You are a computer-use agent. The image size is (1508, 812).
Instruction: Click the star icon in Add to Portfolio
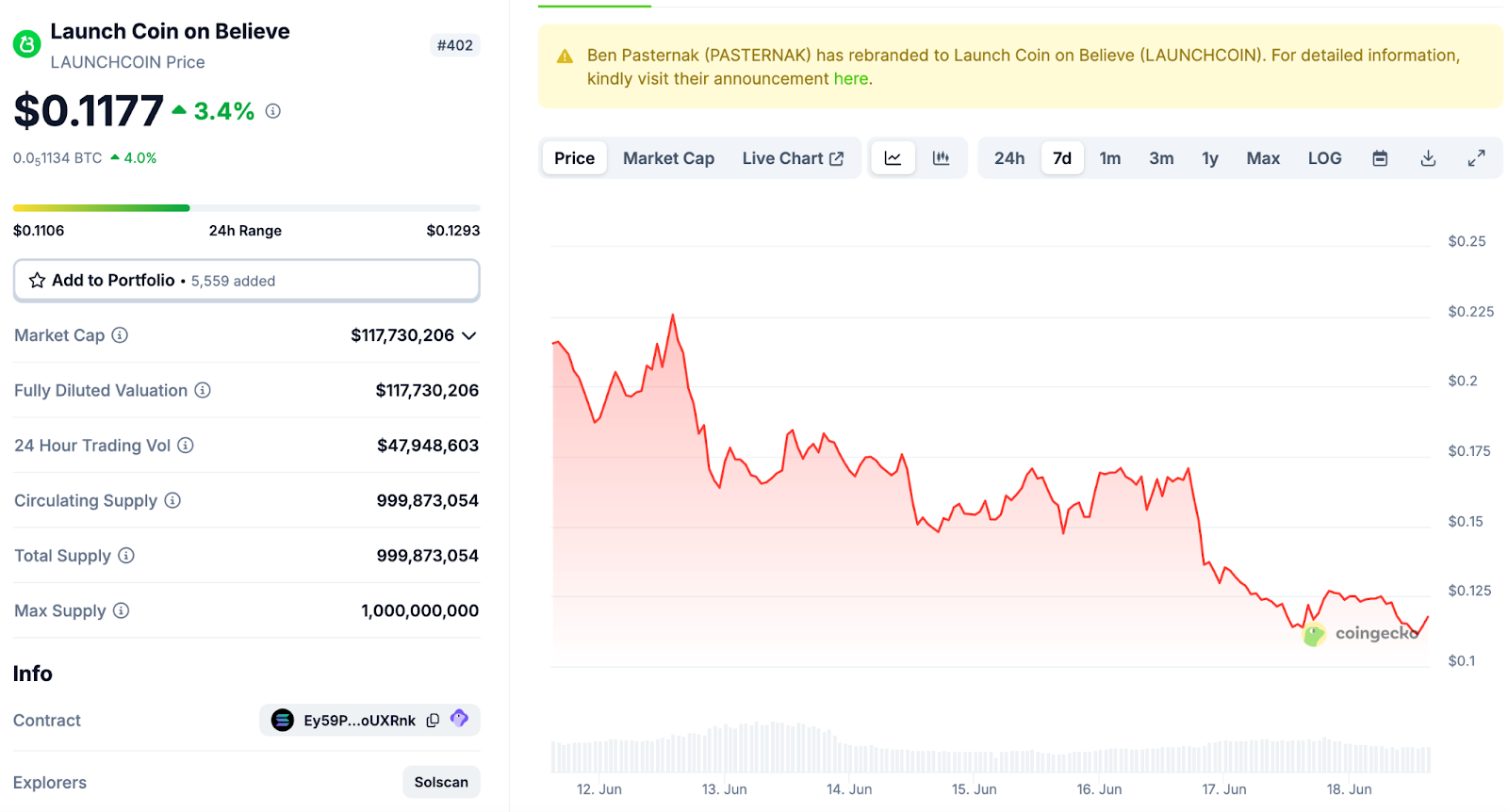click(x=38, y=281)
